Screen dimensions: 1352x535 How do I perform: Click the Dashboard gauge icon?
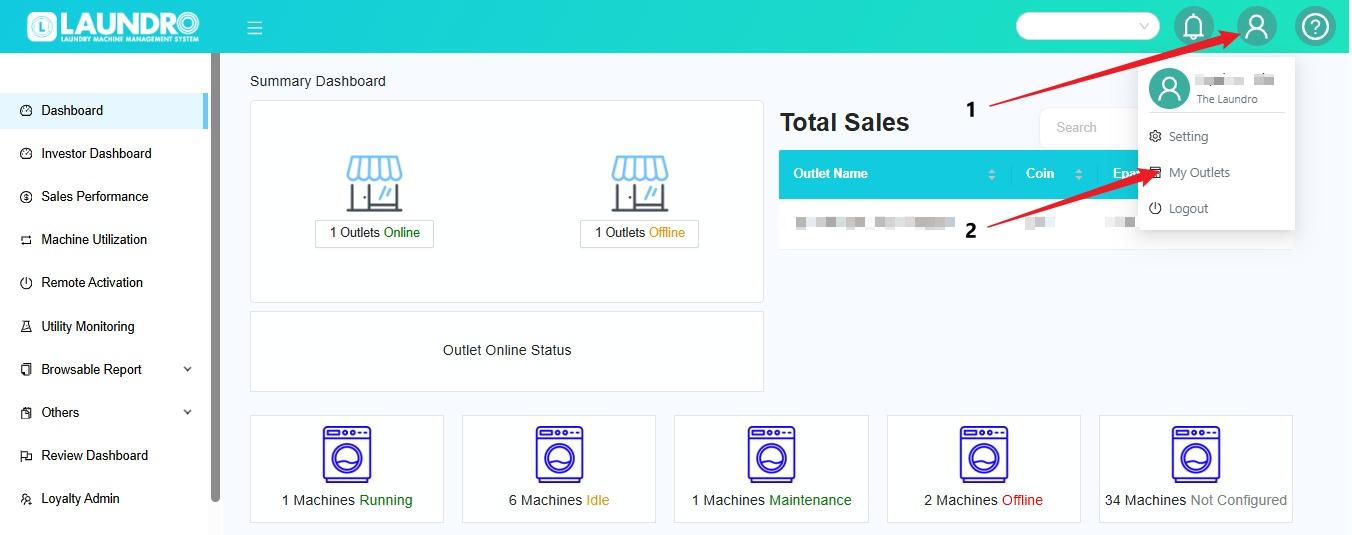pos(26,111)
